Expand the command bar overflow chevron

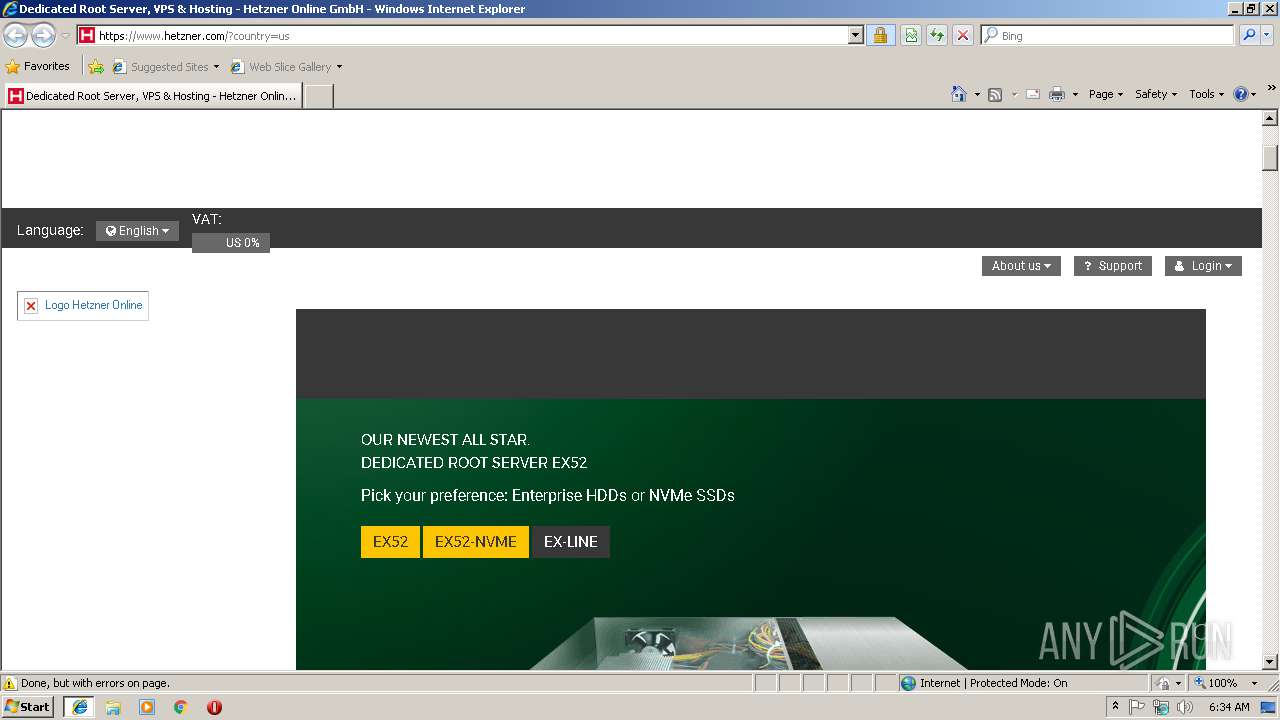[x=1271, y=88]
